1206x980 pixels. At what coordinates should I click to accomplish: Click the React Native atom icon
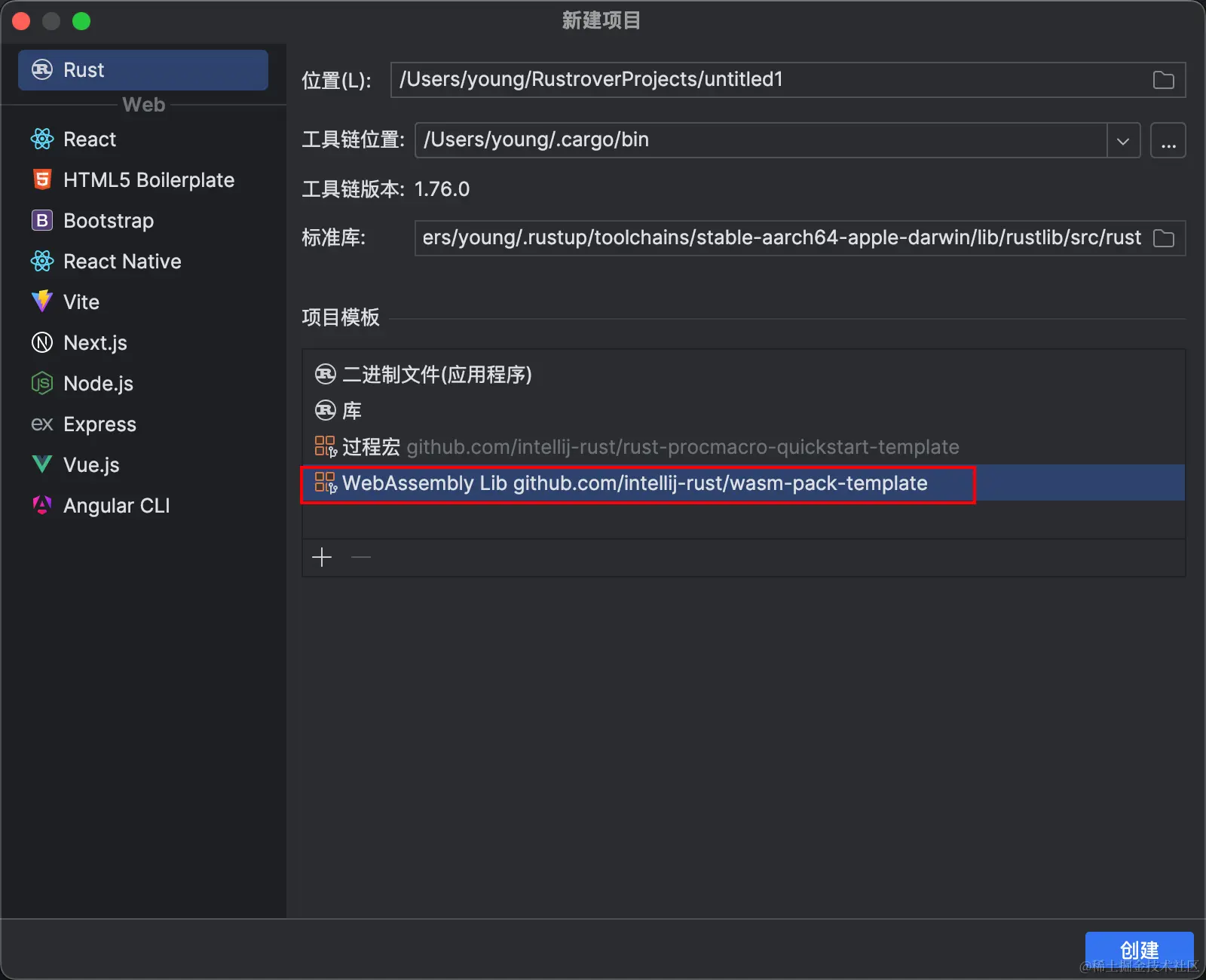42,262
